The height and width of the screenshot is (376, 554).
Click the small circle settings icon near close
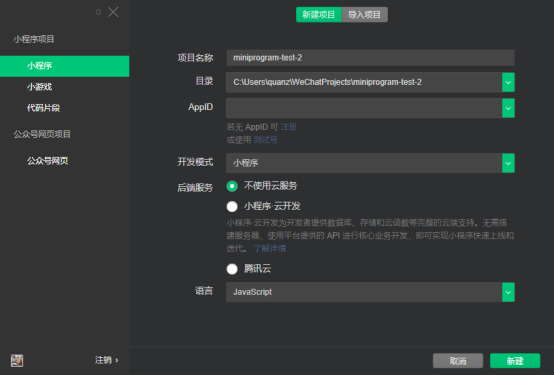98,12
